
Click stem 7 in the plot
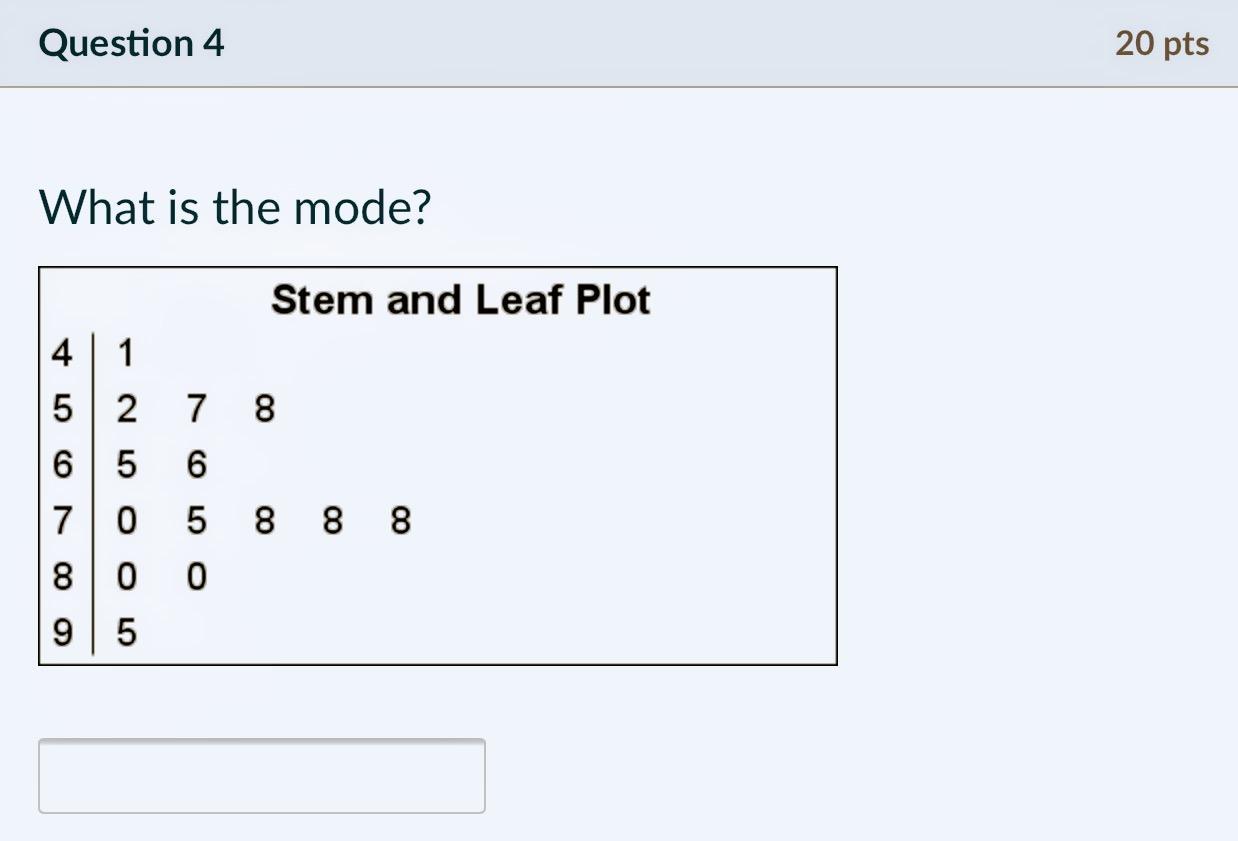62,521
